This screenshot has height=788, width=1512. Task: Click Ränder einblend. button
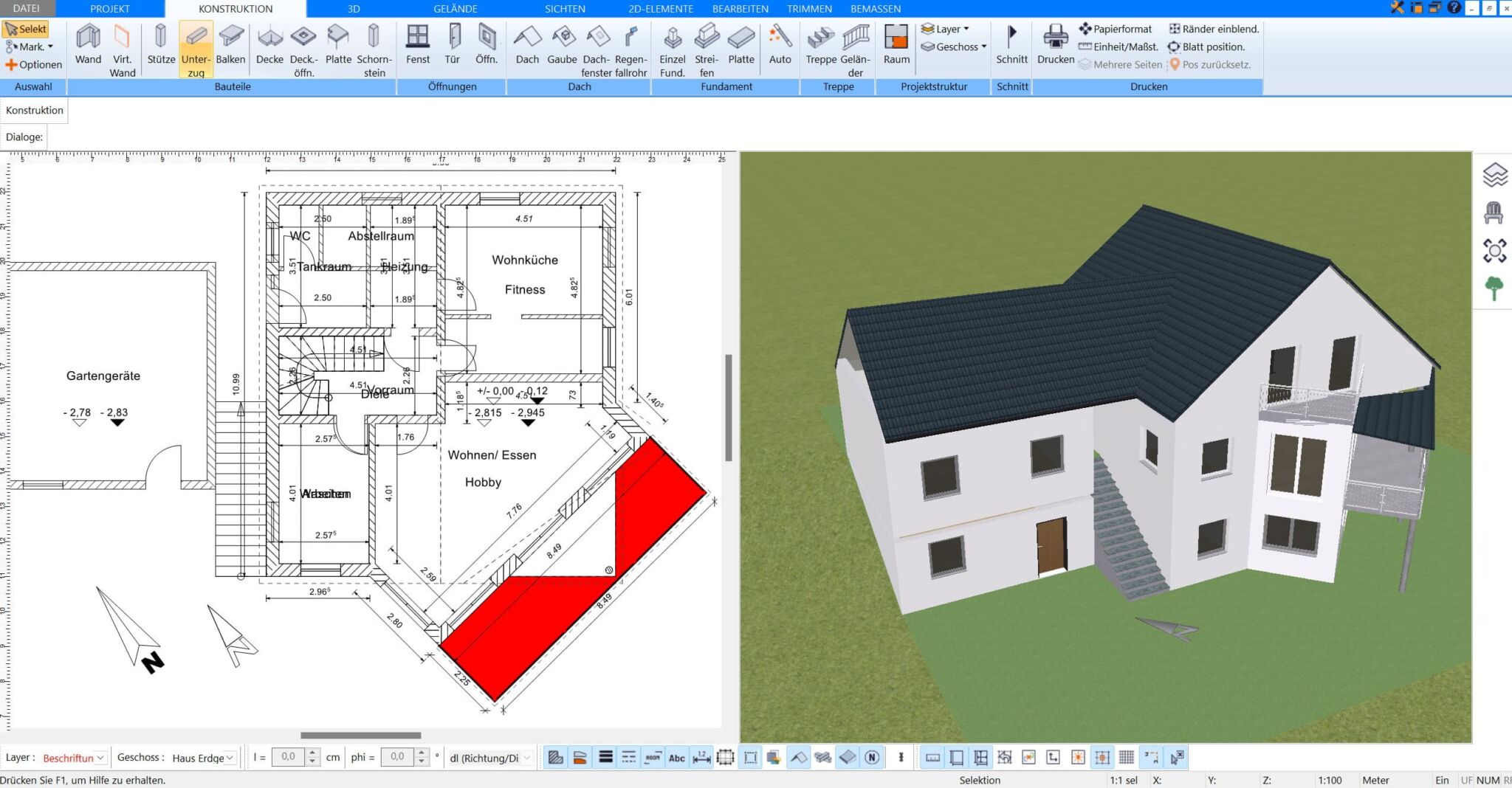tap(1213, 29)
